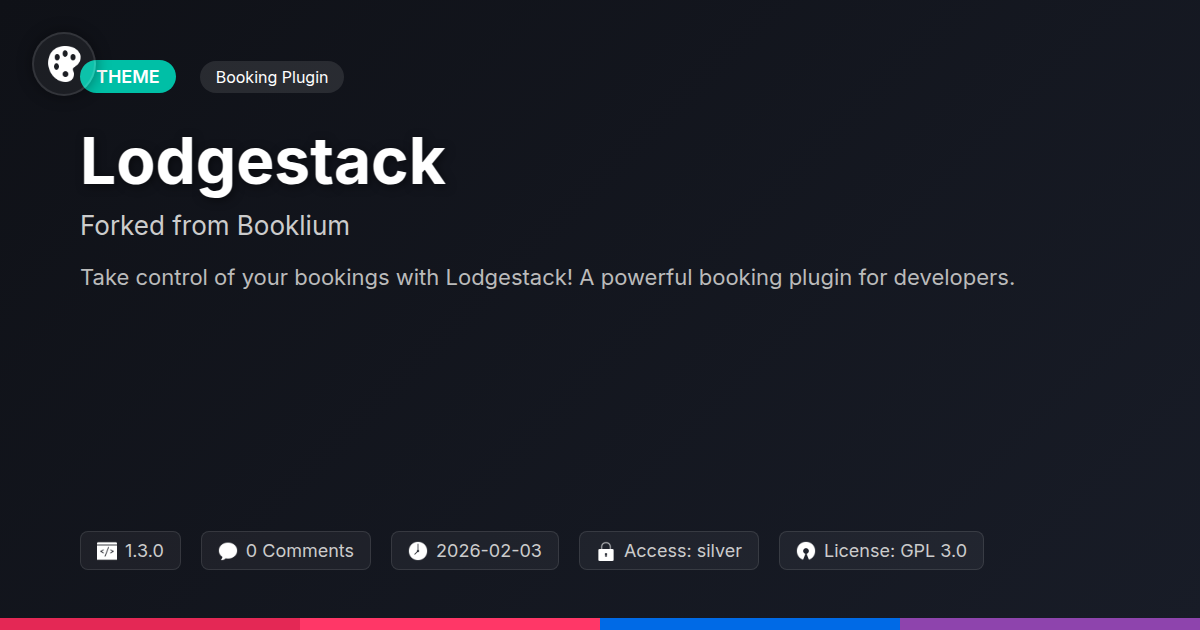The height and width of the screenshot is (630, 1200).
Task: Open the Booking Plugin tag
Action: pyautogui.click(x=272, y=77)
